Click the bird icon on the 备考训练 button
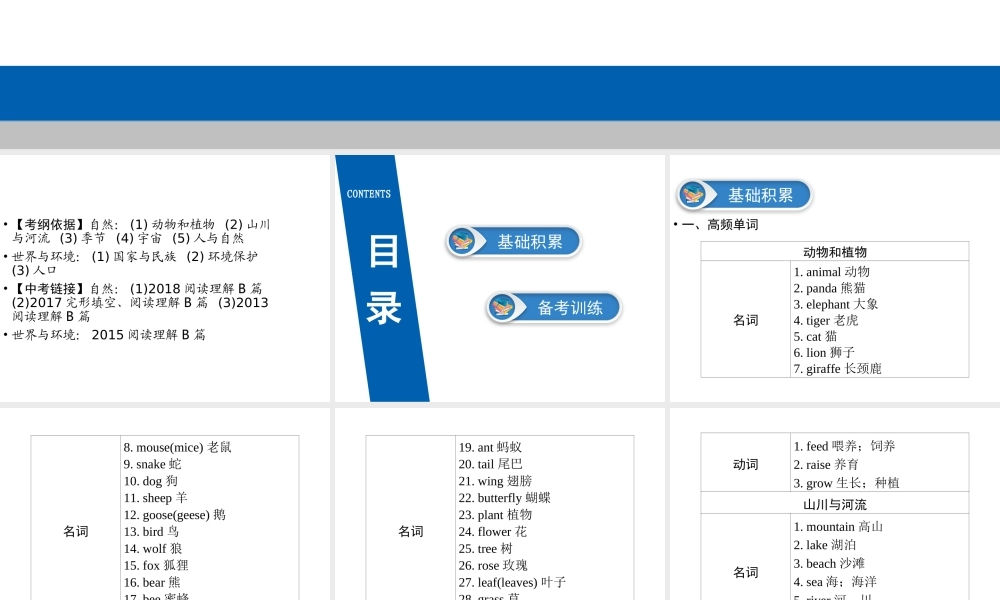Image resolution: width=1000 pixels, height=600 pixels. 502,307
